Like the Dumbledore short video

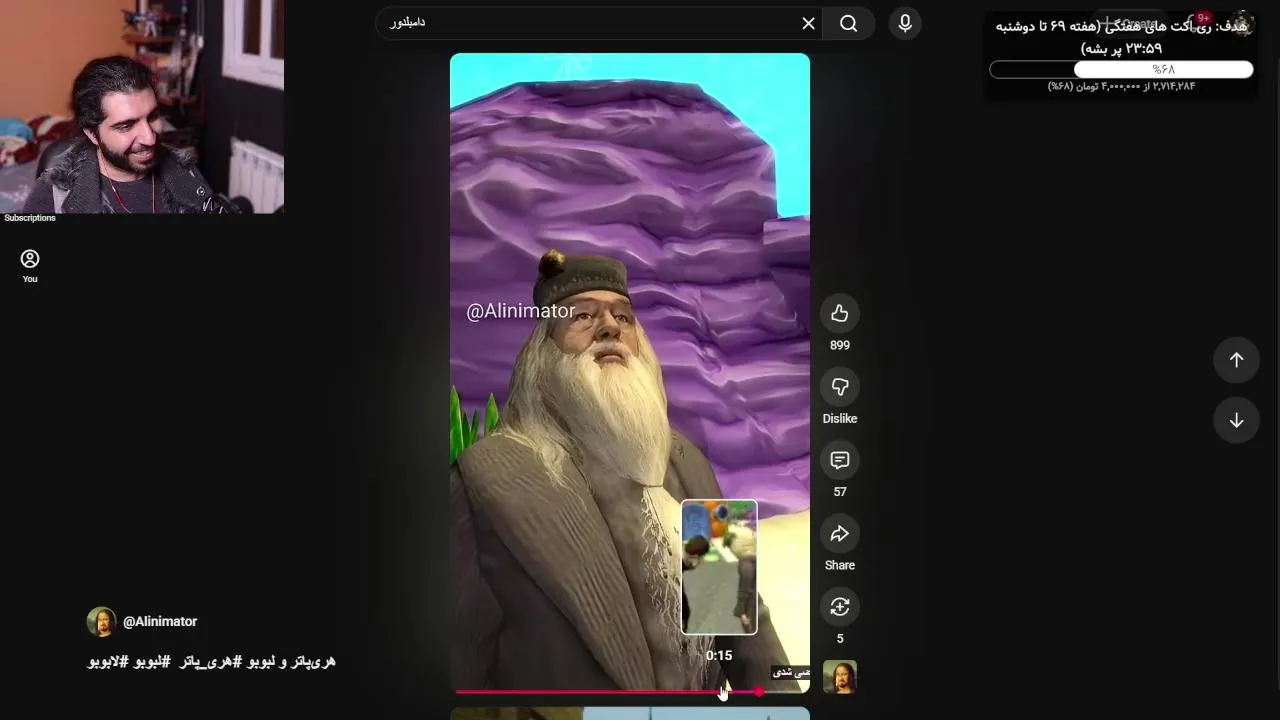pyautogui.click(x=839, y=314)
